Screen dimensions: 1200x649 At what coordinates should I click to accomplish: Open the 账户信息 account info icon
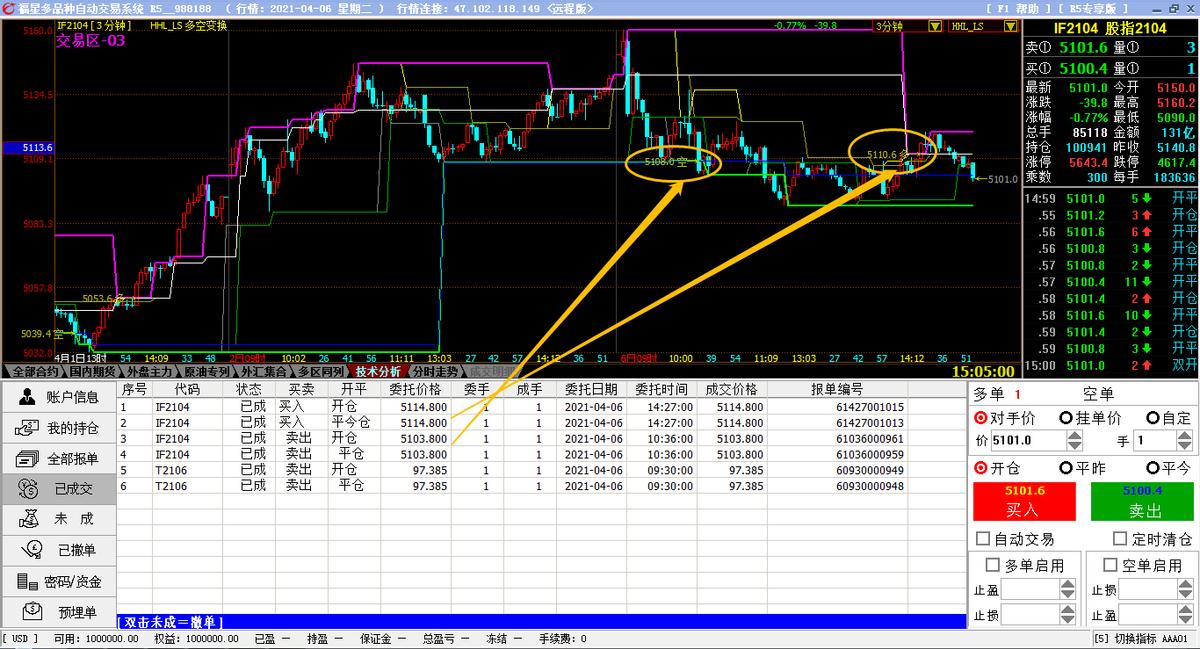(27, 397)
